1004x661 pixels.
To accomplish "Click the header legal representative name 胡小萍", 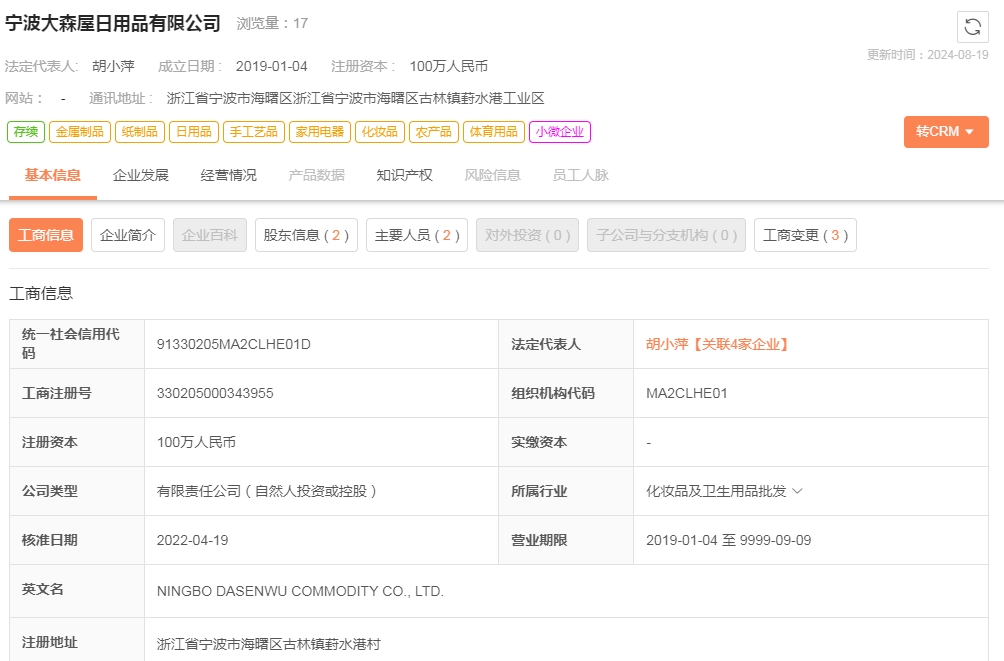I will (x=113, y=67).
